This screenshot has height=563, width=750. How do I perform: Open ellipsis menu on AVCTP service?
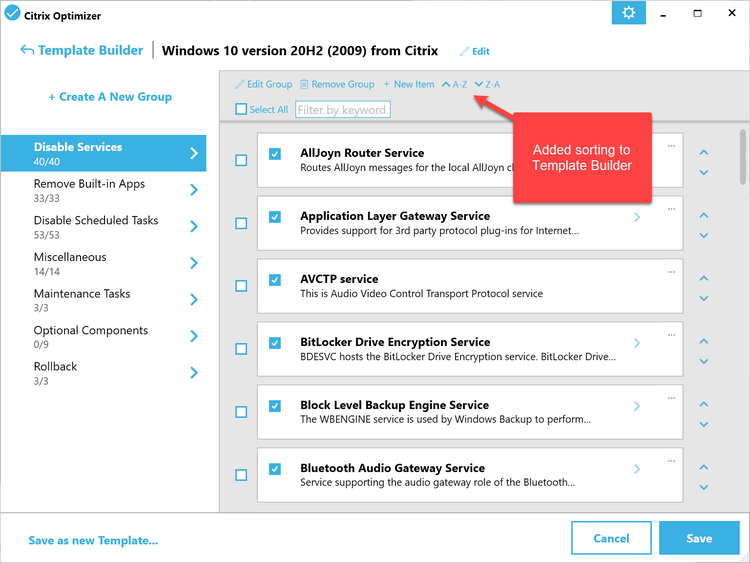(672, 272)
